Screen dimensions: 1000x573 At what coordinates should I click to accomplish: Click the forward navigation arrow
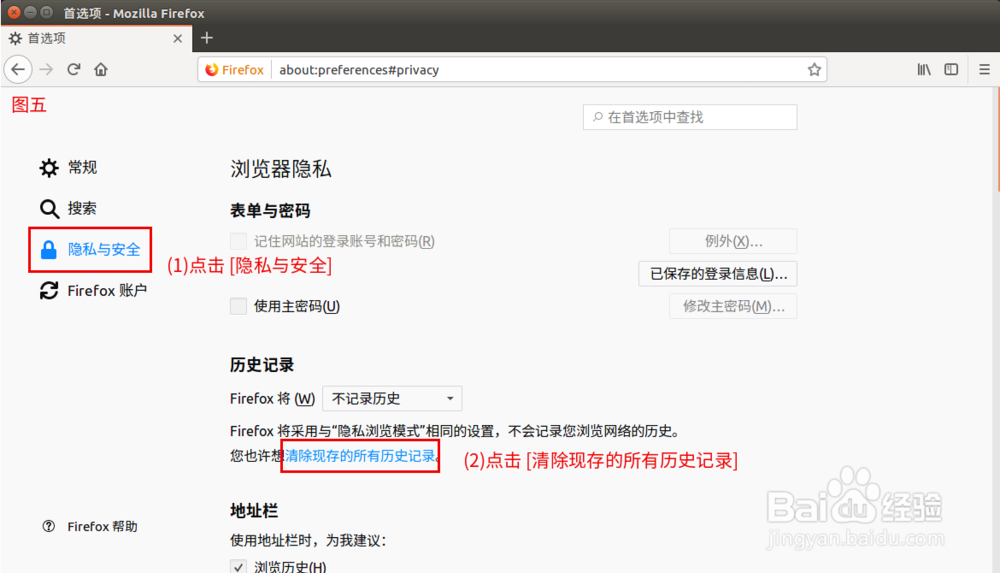coord(46,70)
